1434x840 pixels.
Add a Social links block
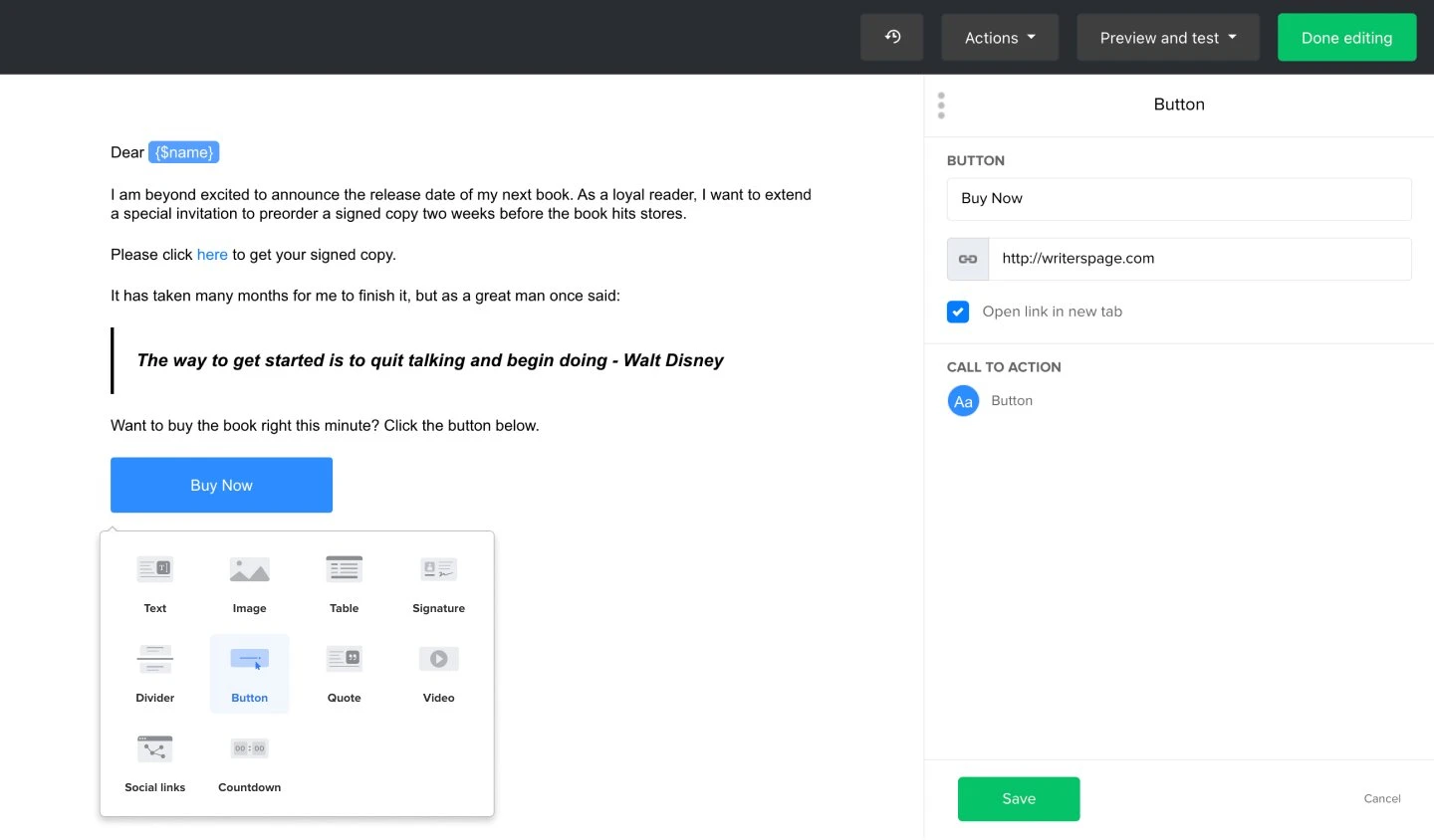154,762
